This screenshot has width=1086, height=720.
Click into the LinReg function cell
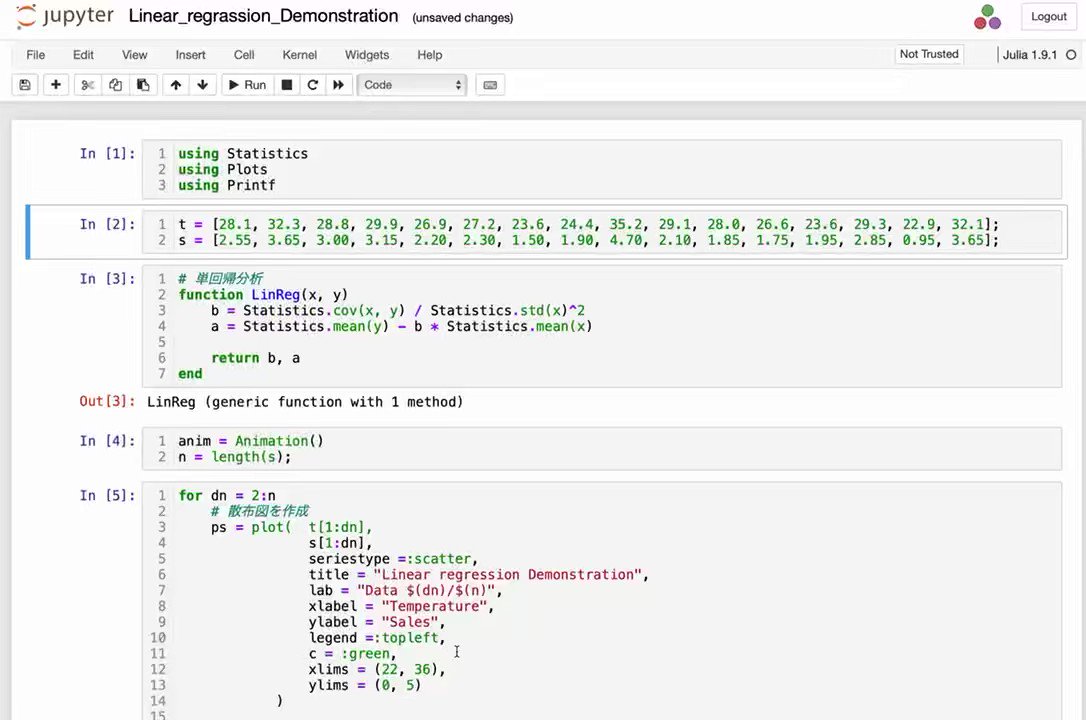[x=601, y=326]
